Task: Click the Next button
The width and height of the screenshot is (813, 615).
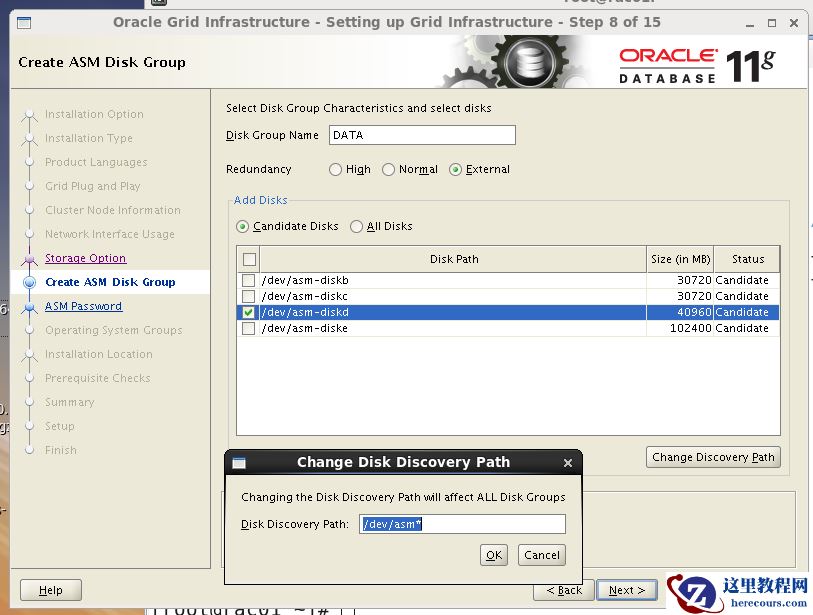Action: [627, 590]
